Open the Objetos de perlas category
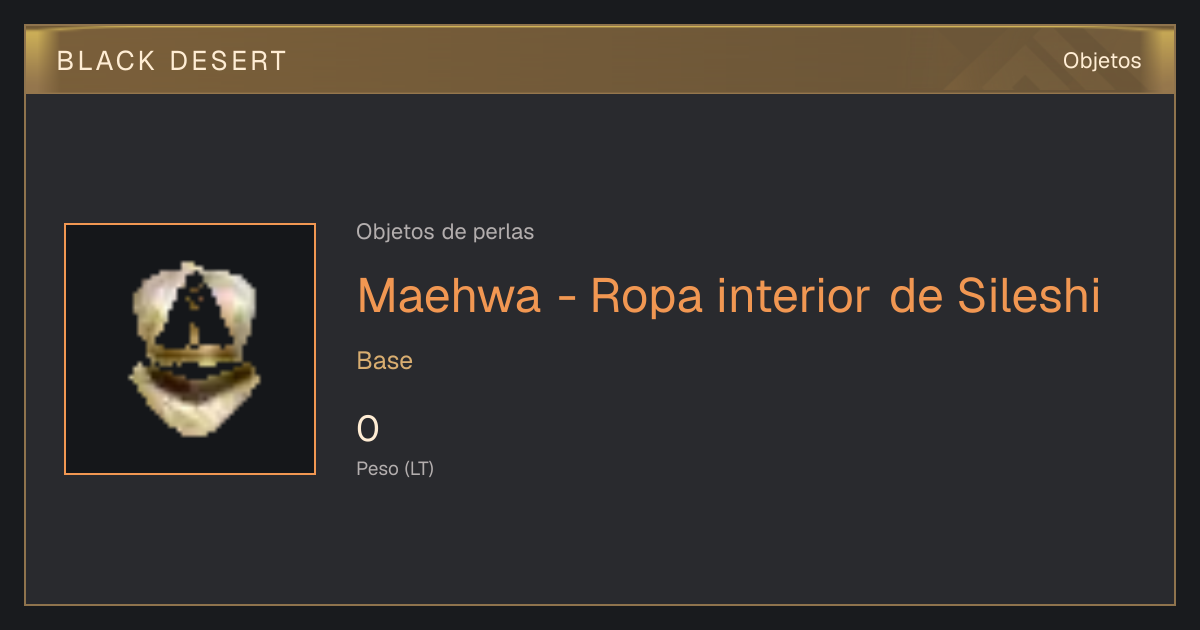Viewport: 1200px width, 630px height. pyautogui.click(x=445, y=232)
